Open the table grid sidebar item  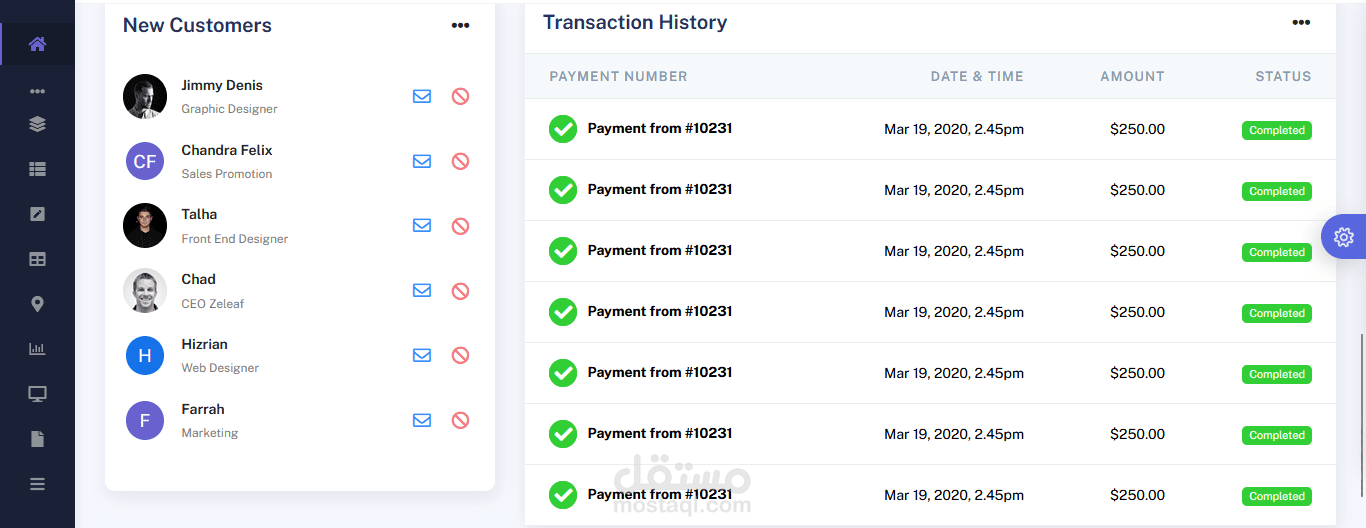coord(37,259)
